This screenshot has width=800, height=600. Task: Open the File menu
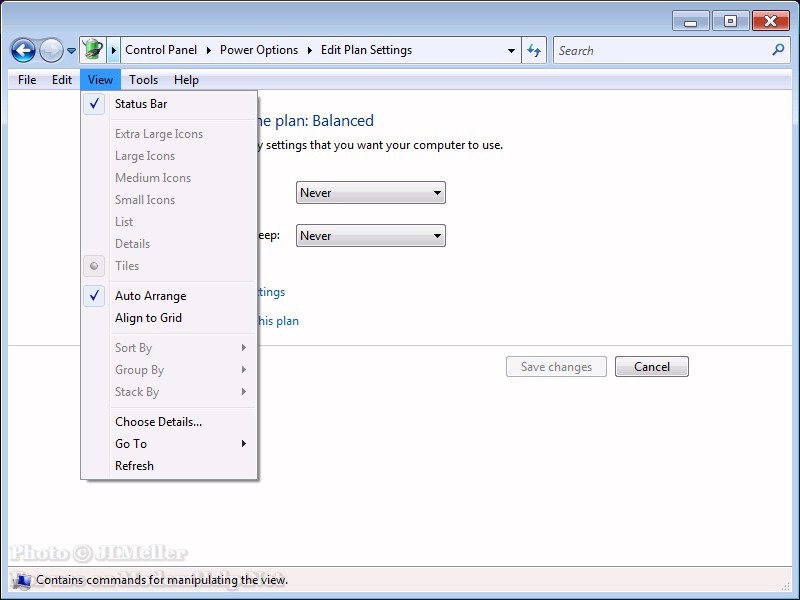27,80
